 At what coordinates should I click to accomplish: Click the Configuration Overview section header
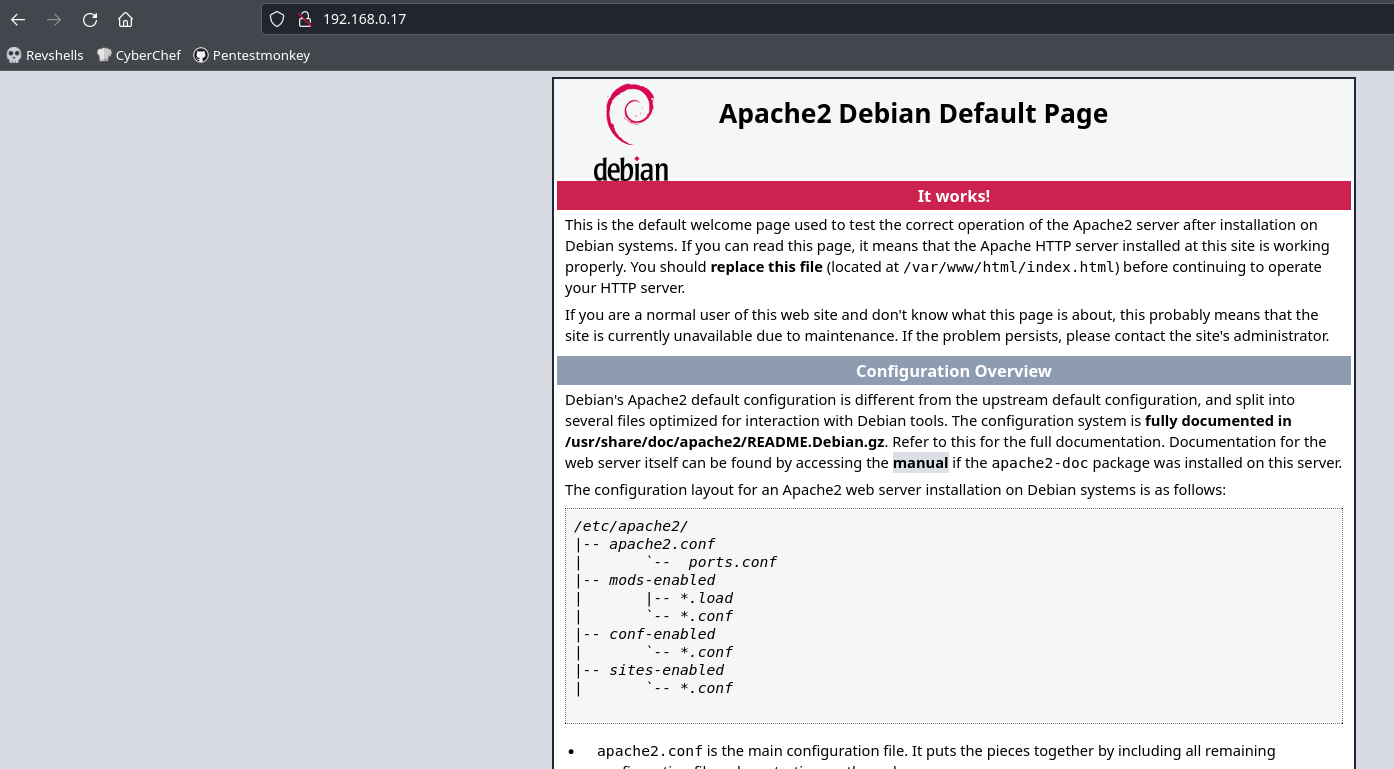(954, 371)
